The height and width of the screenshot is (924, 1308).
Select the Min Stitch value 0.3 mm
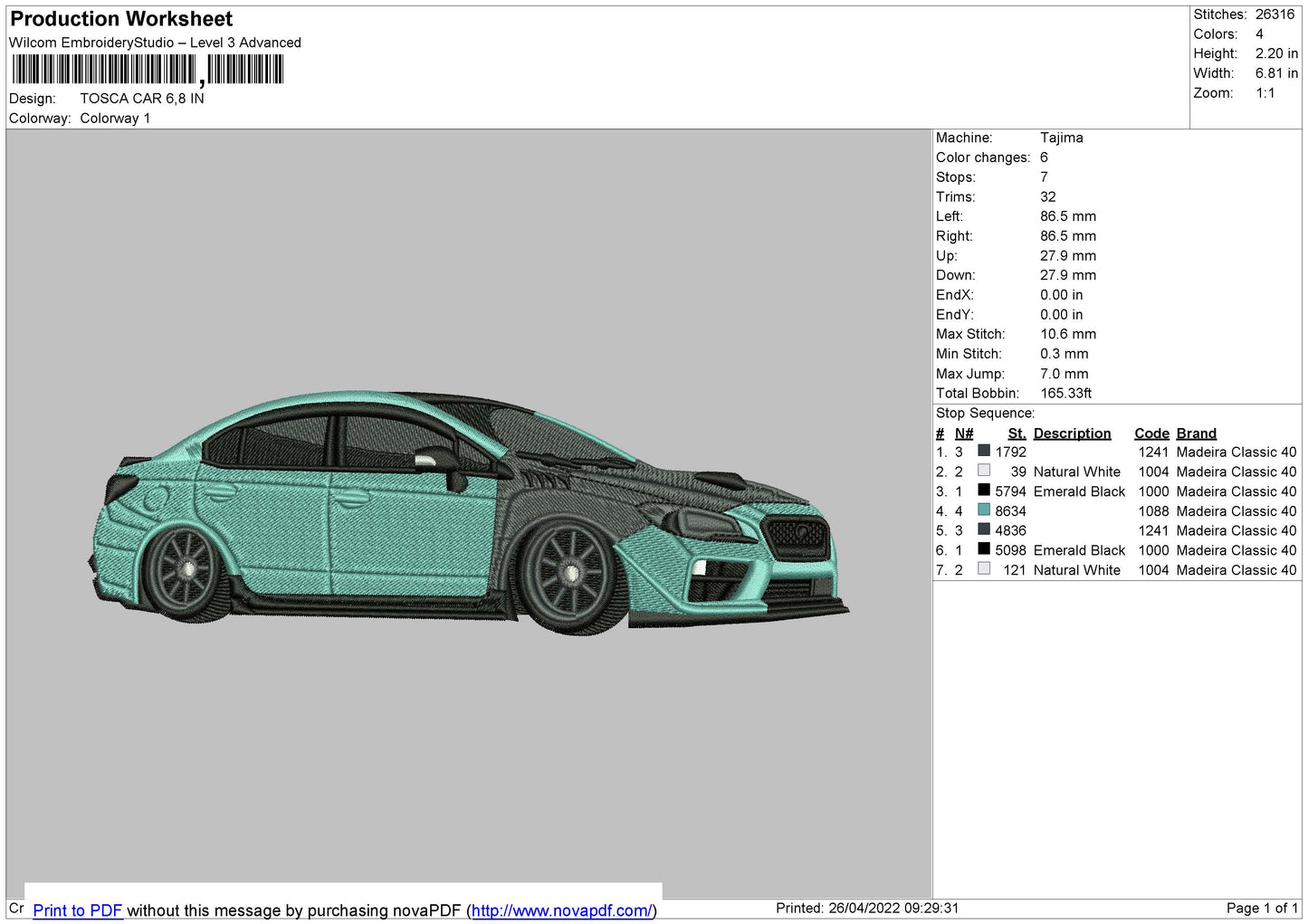[x=1065, y=354]
